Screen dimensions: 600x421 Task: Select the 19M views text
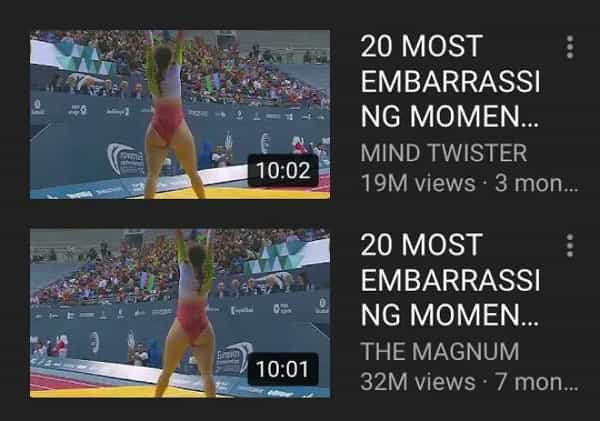(417, 183)
